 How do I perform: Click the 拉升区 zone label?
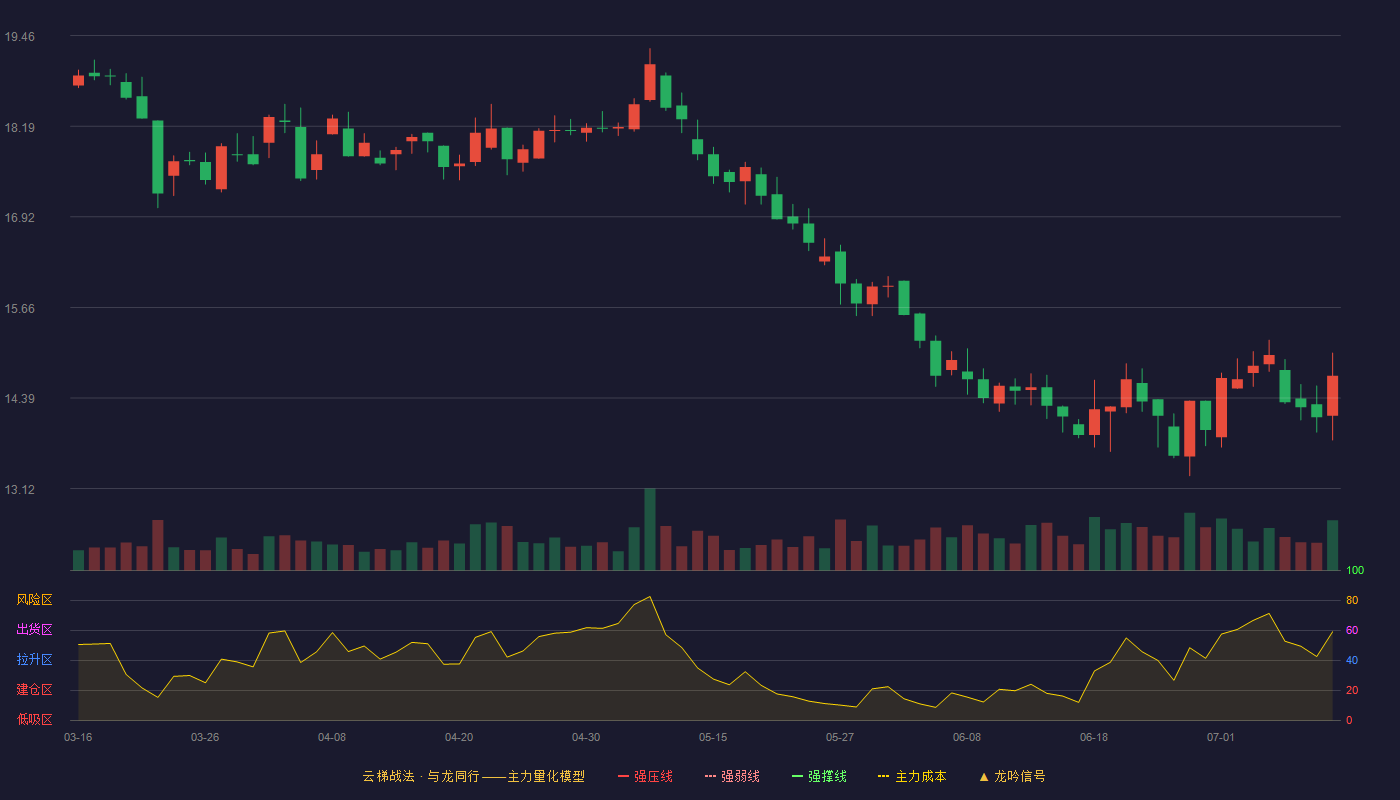pyautogui.click(x=34, y=660)
